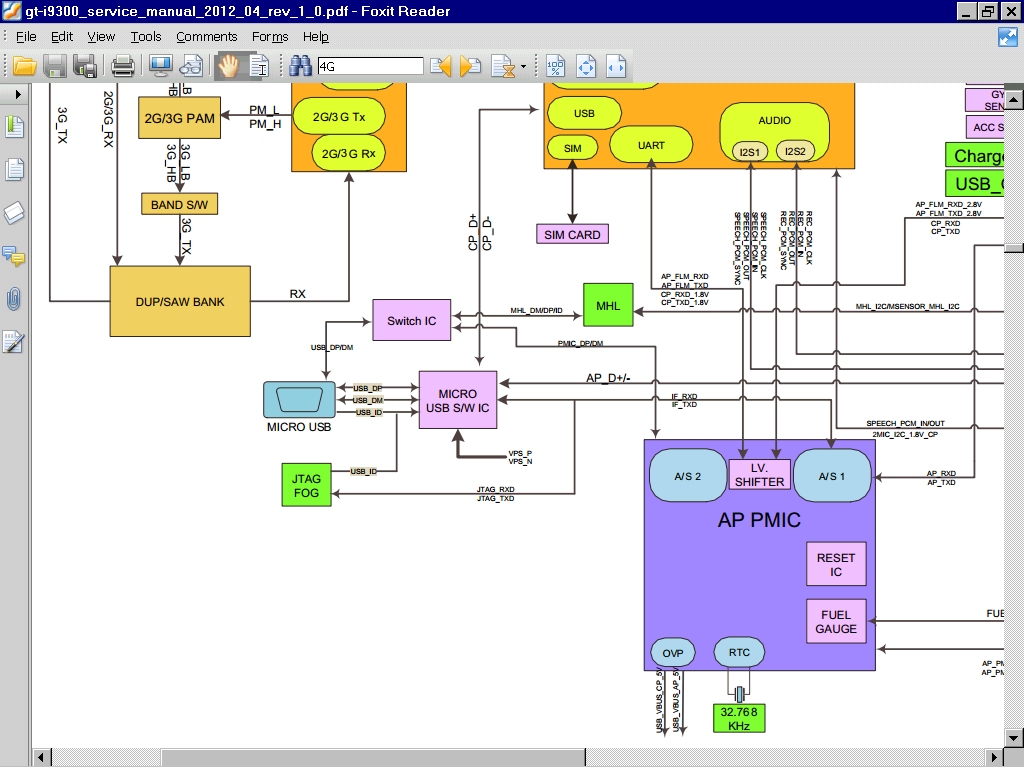Click the search options hourglass page icon

pyautogui.click(x=503, y=66)
